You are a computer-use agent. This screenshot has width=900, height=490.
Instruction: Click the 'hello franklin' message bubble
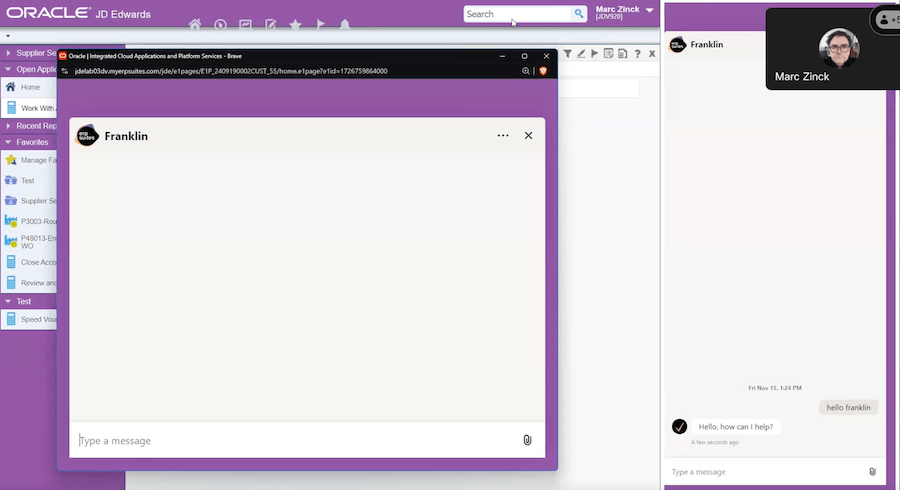pyautogui.click(x=848, y=407)
